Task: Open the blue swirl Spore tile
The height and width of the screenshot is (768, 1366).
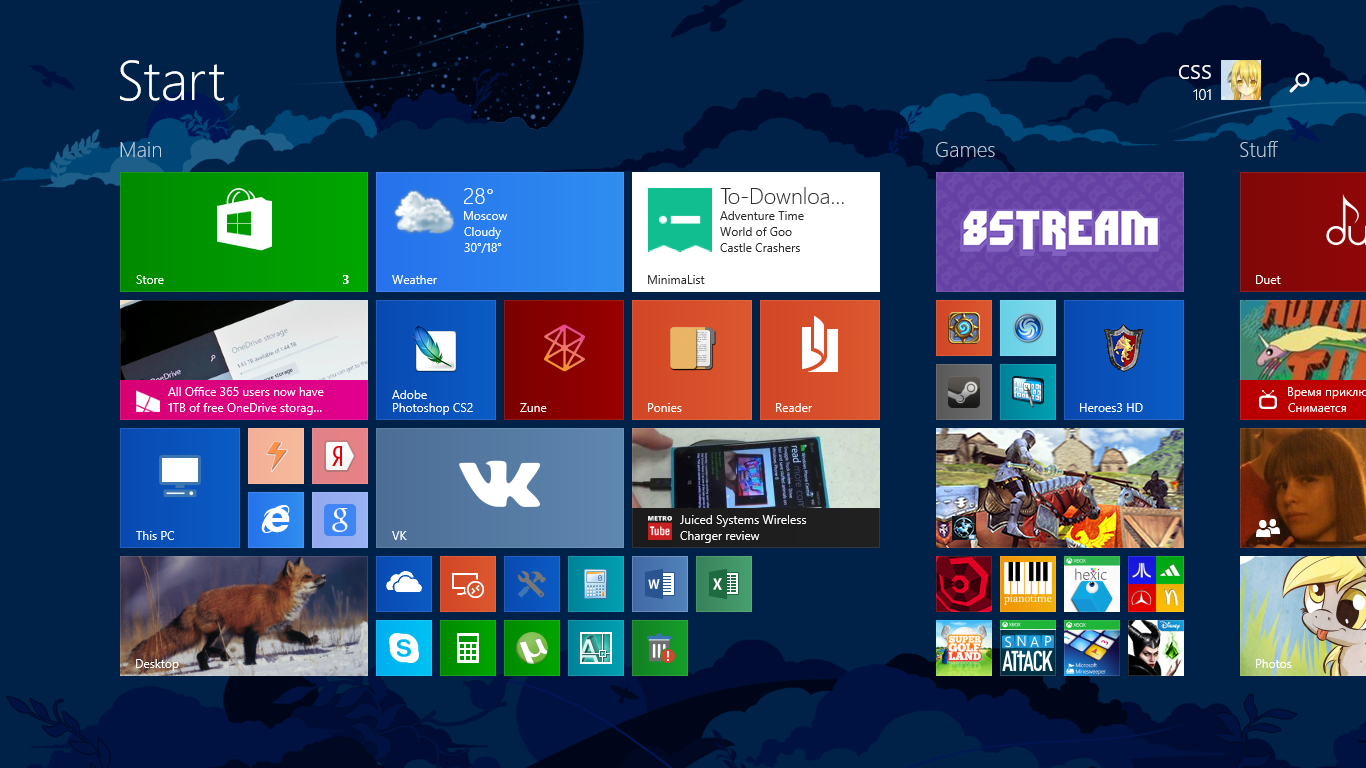Action: [1028, 328]
